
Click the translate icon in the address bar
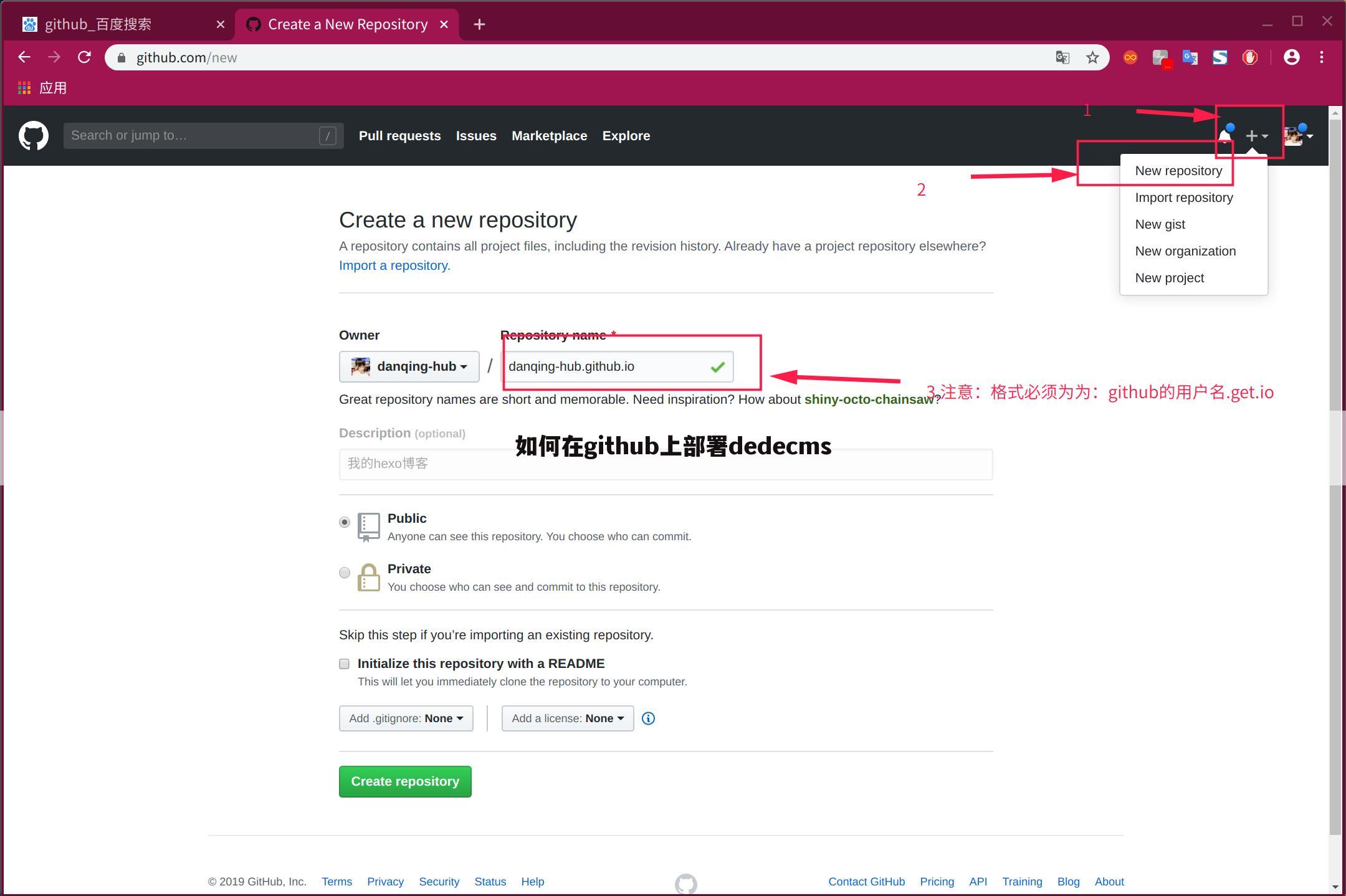[1062, 57]
